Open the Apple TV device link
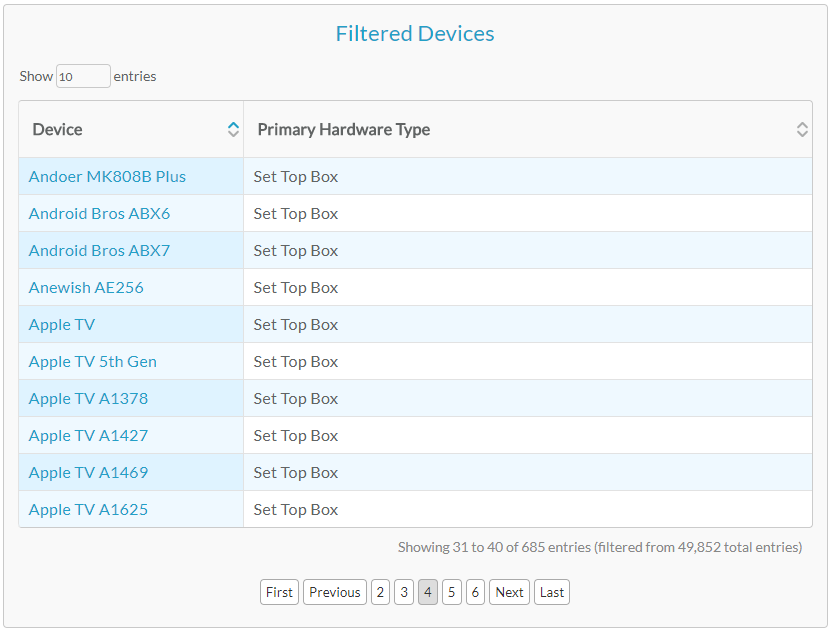834x632 pixels. point(62,325)
